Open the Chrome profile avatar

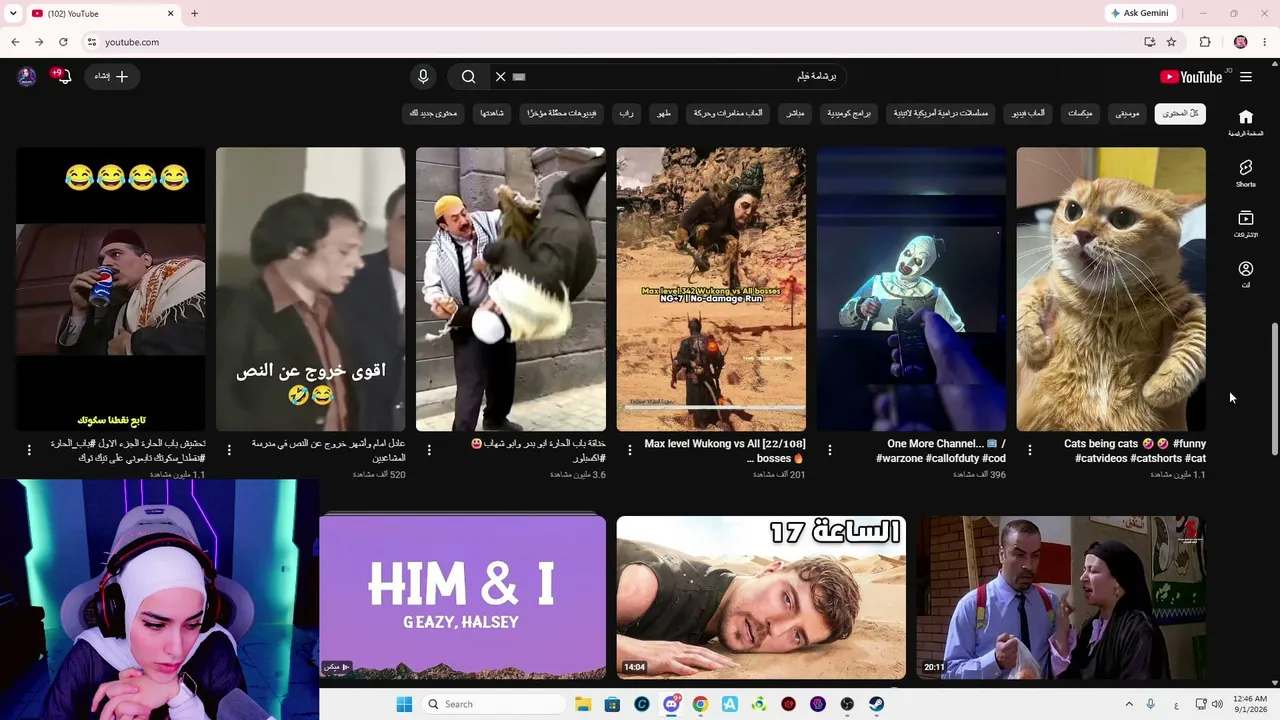[x=1241, y=42]
